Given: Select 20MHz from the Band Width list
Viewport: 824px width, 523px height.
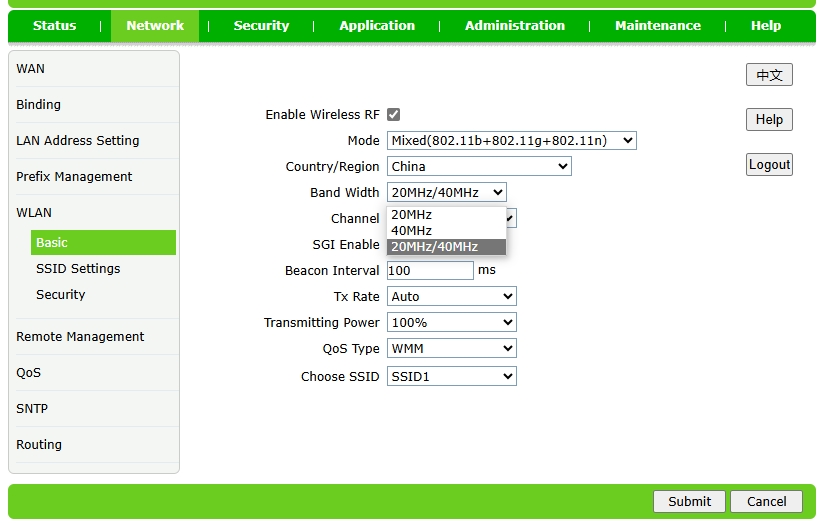Looking at the screenshot, I should [x=412, y=215].
